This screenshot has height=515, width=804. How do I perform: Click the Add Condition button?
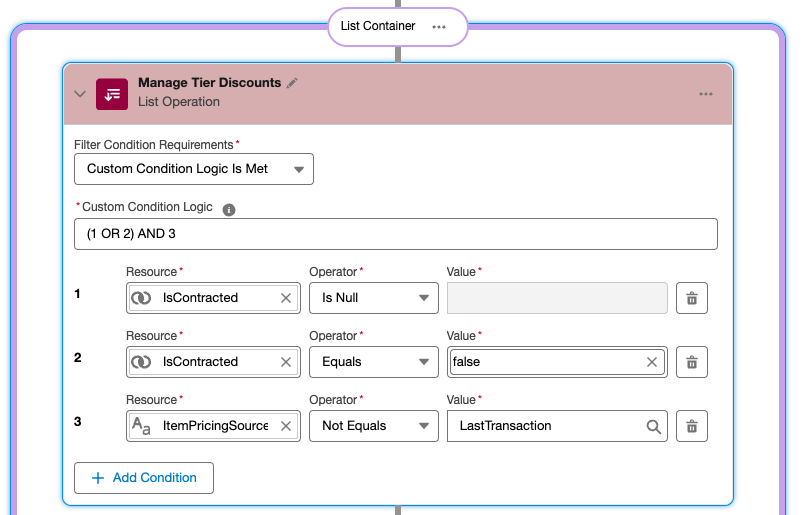144,478
